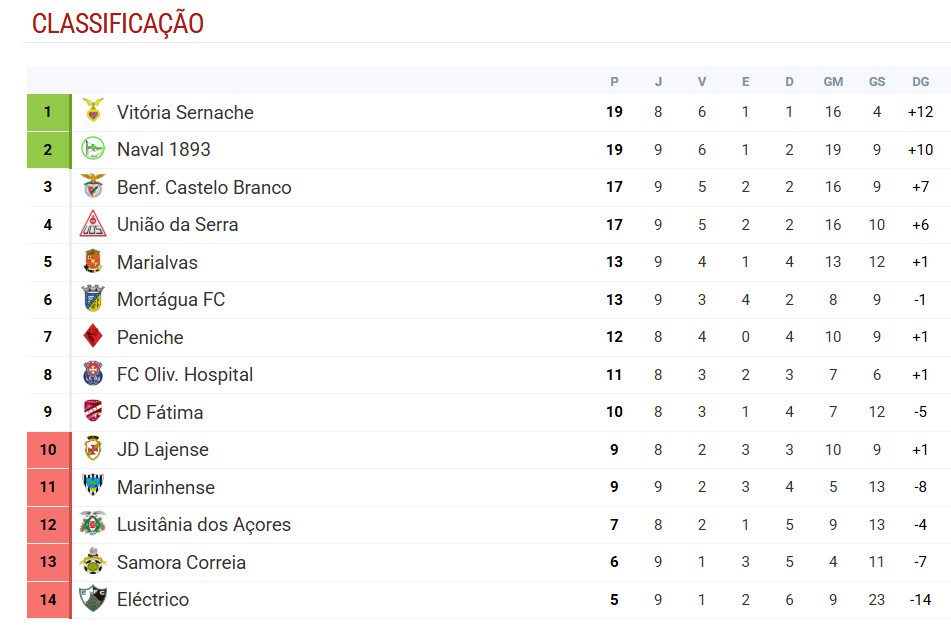Click the Classificação section heading
This screenshot has width=951, height=627.
click(118, 23)
